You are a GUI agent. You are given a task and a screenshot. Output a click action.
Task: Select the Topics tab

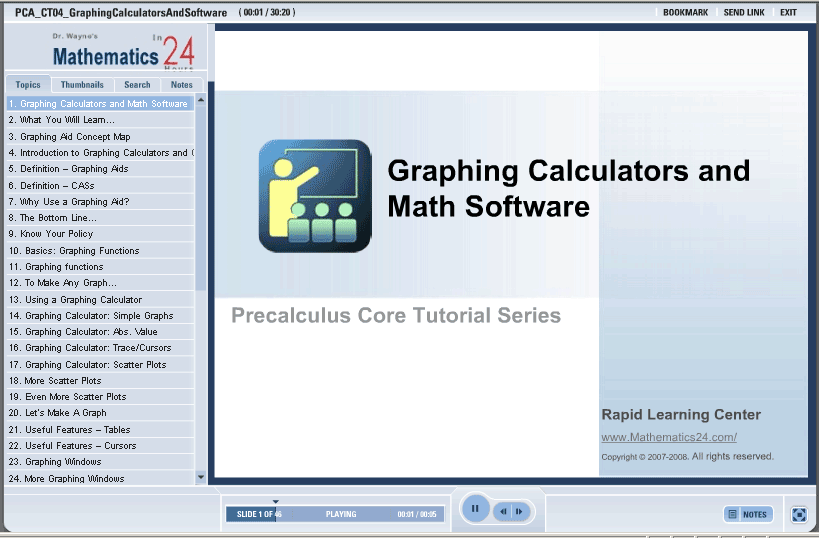point(28,85)
